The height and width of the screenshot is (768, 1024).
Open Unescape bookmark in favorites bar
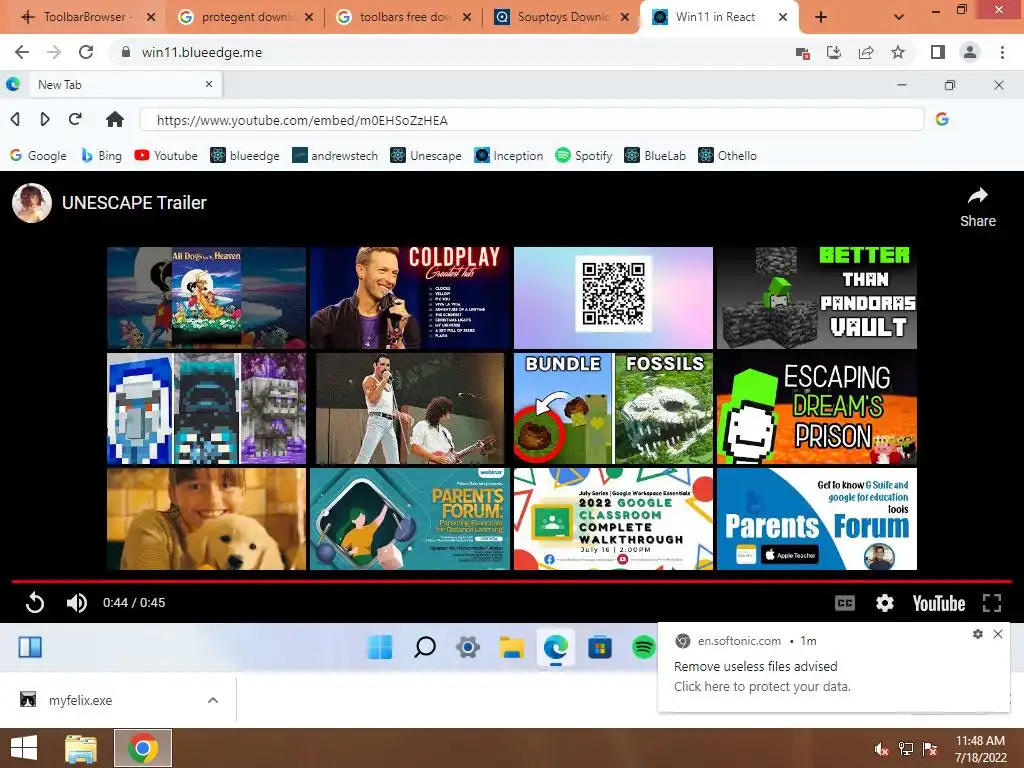pyautogui.click(x=426, y=155)
